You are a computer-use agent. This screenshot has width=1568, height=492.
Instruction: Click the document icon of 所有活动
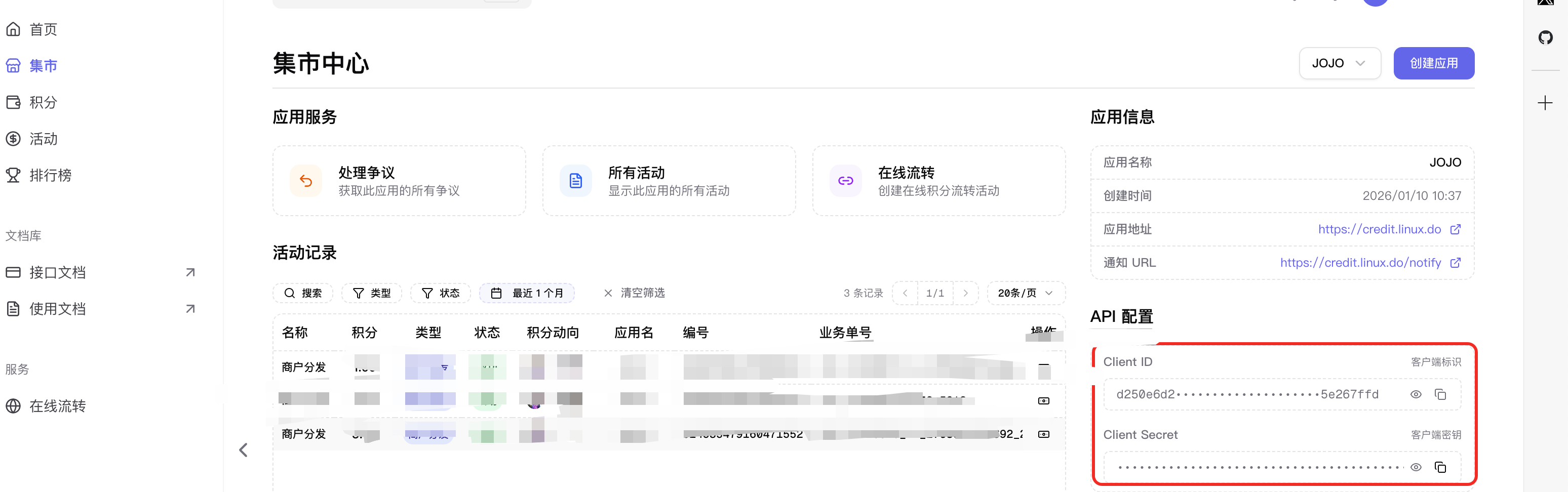coord(575,181)
